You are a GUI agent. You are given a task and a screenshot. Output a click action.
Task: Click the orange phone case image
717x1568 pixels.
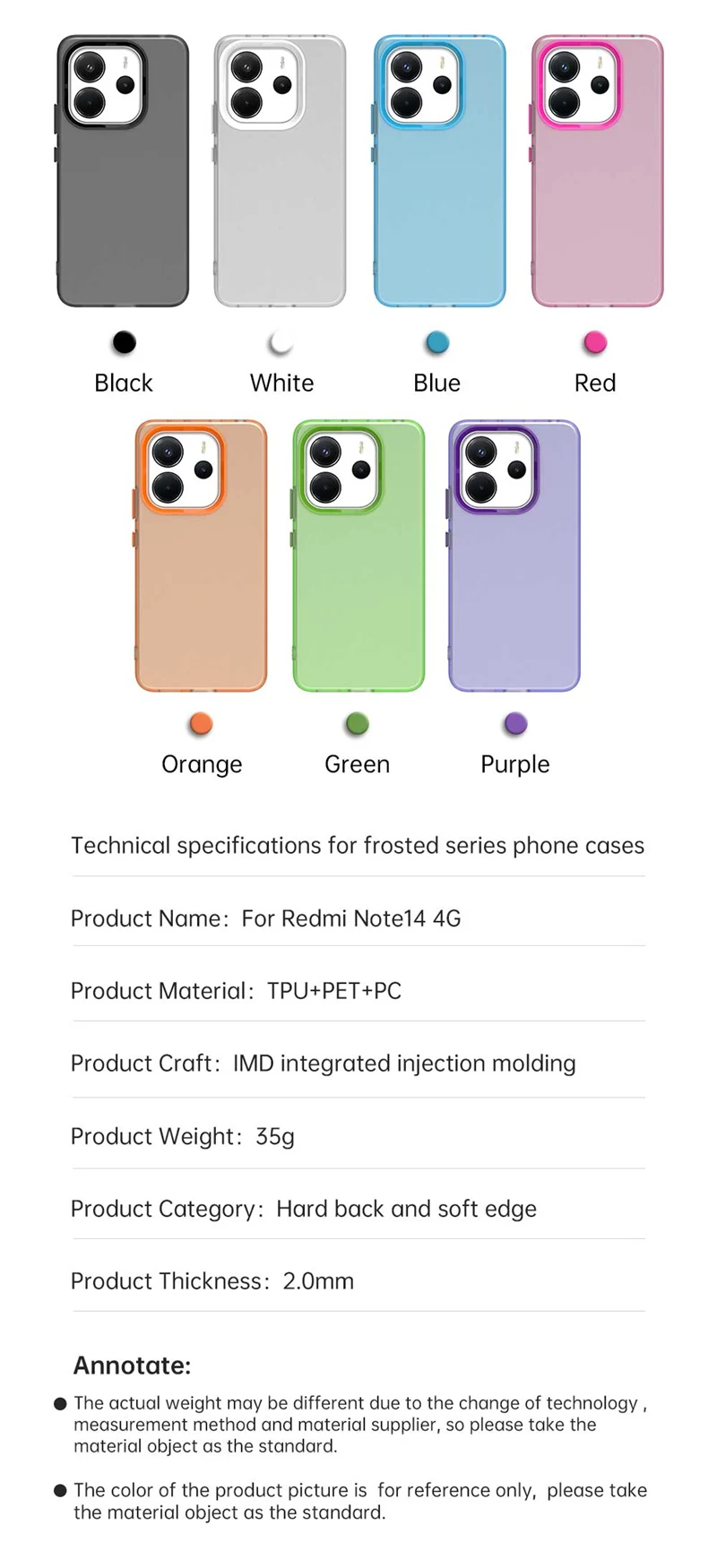[201, 556]
